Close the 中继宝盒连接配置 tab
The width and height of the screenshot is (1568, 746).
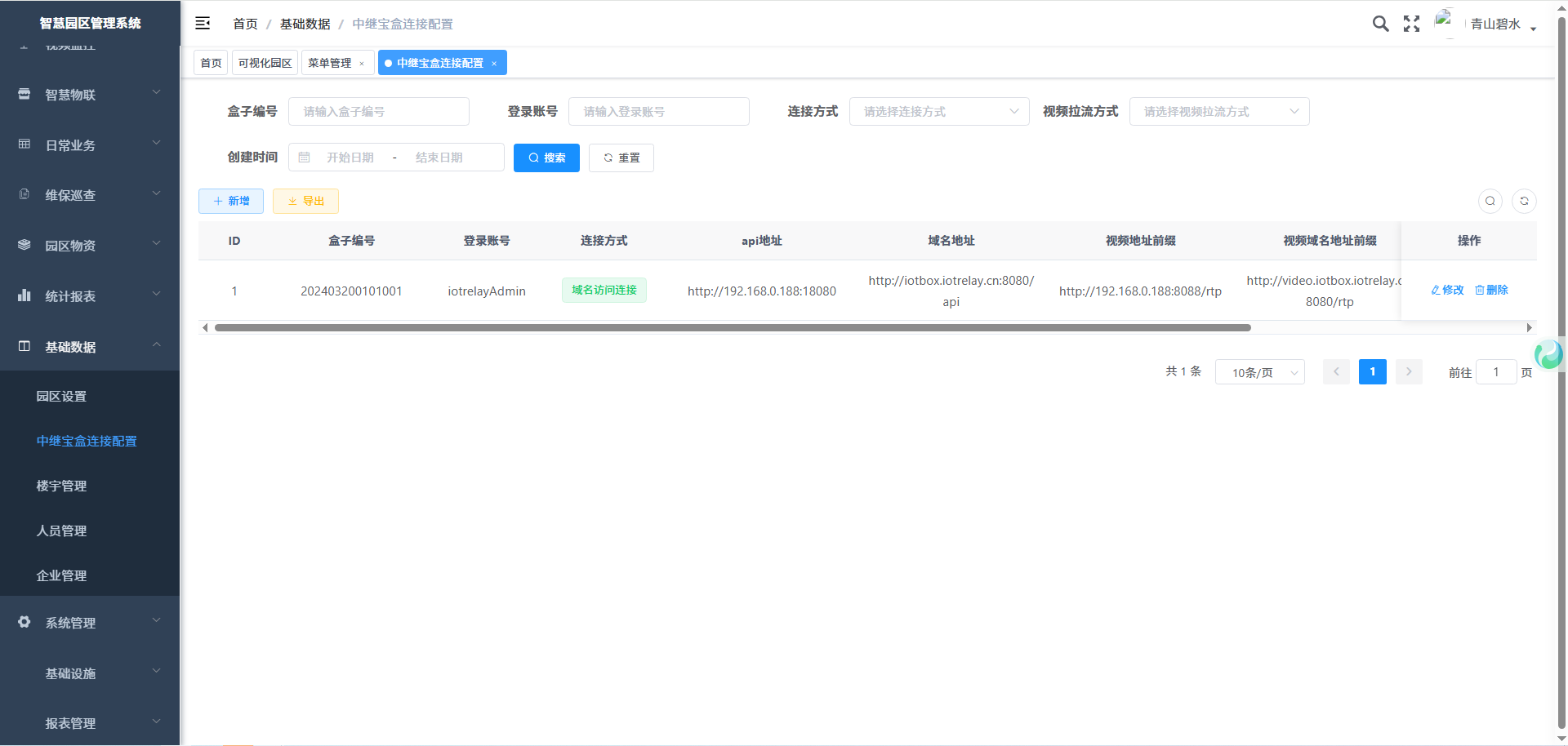point(494,64)
